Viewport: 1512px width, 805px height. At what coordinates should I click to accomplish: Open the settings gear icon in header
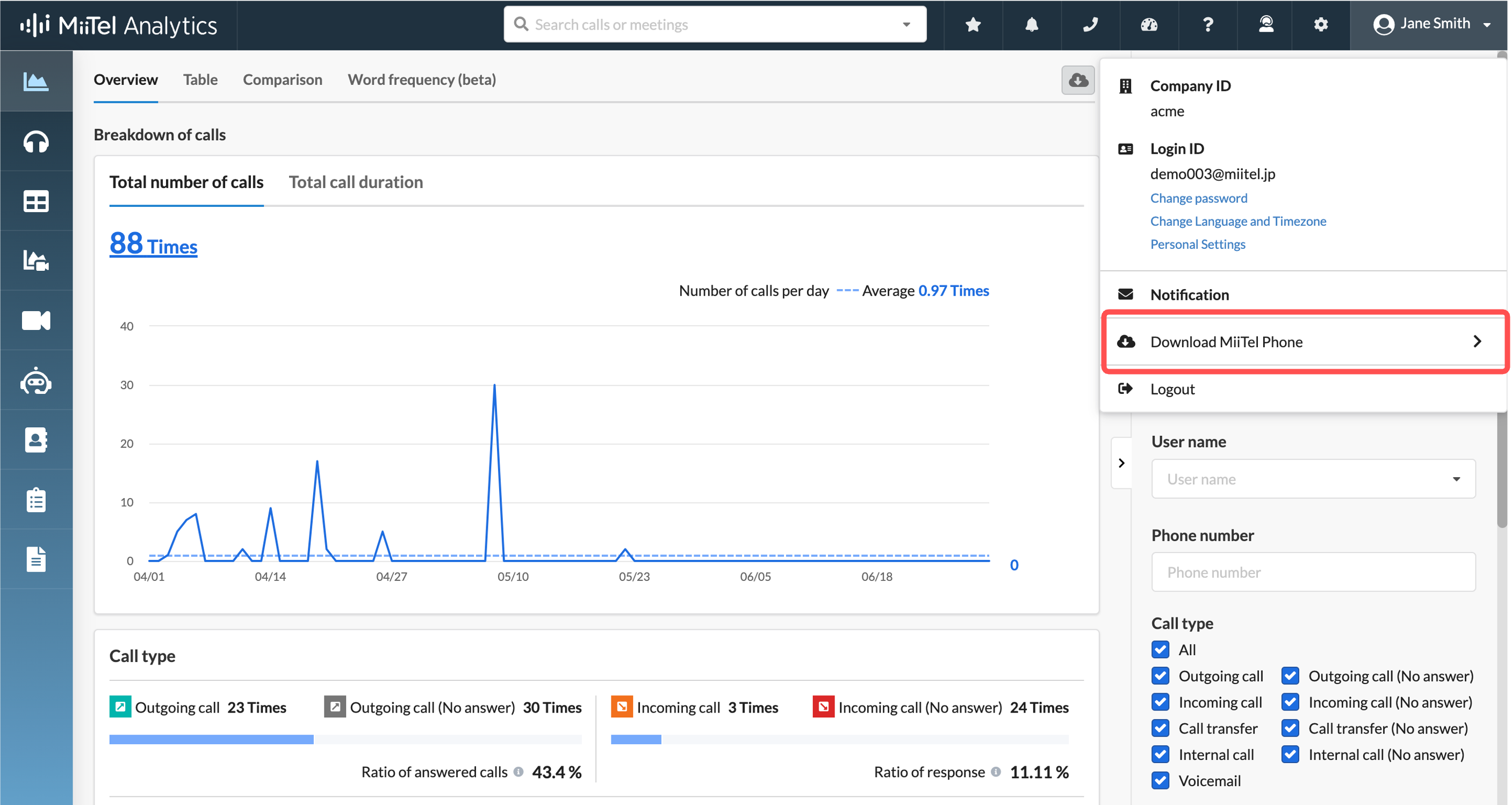coord(1320,25)
